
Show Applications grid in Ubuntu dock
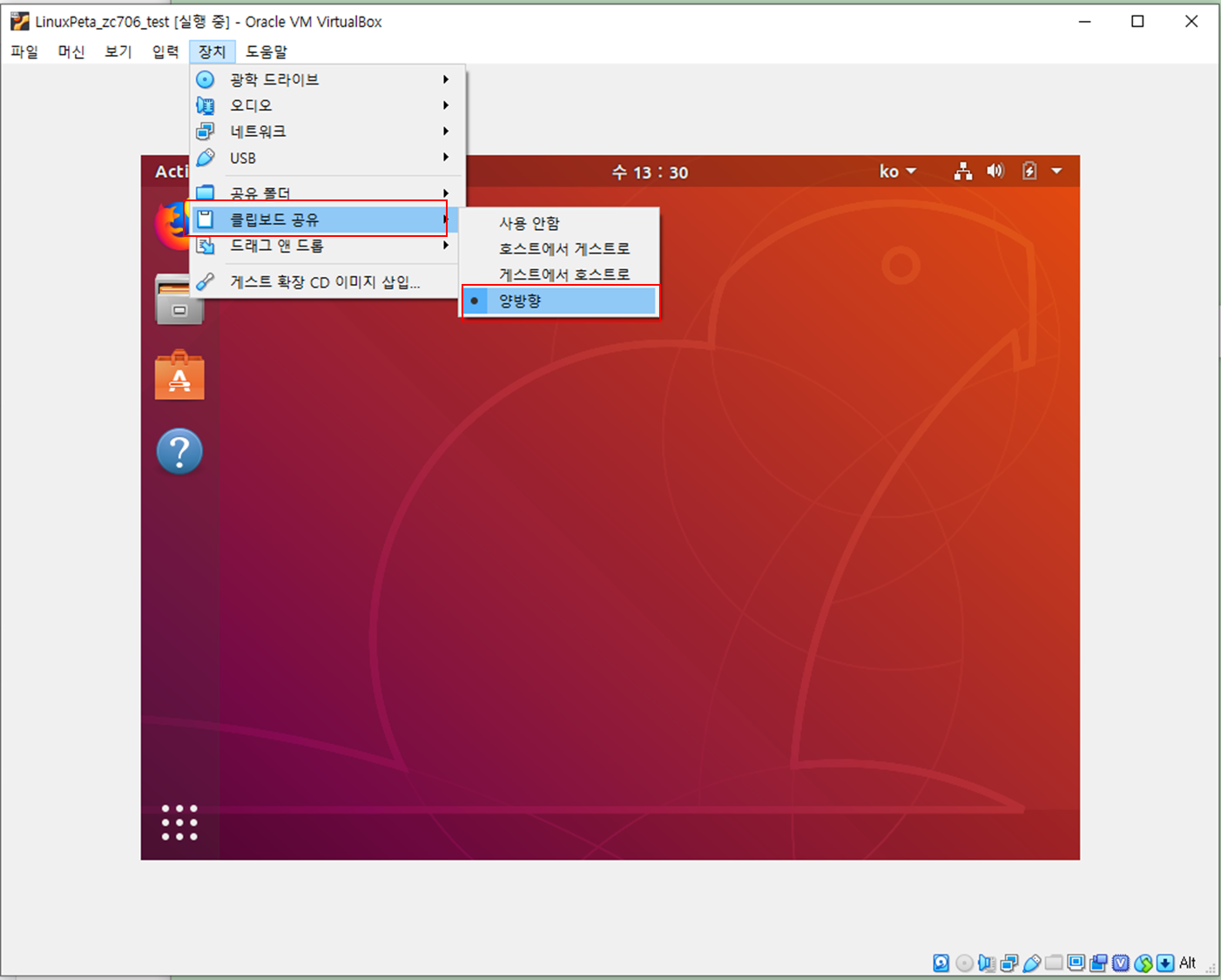click(x=179, y=822)
